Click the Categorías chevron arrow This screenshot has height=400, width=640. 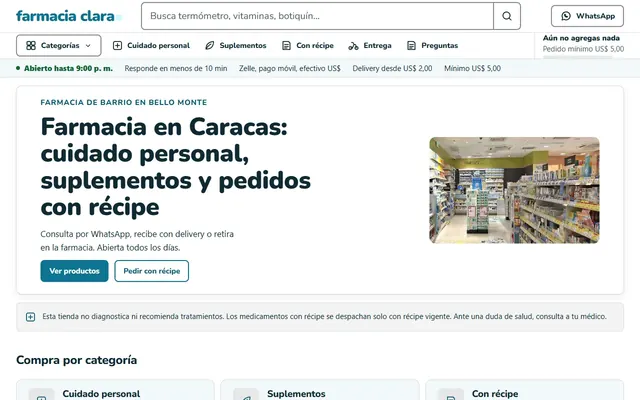coord(88,46)
